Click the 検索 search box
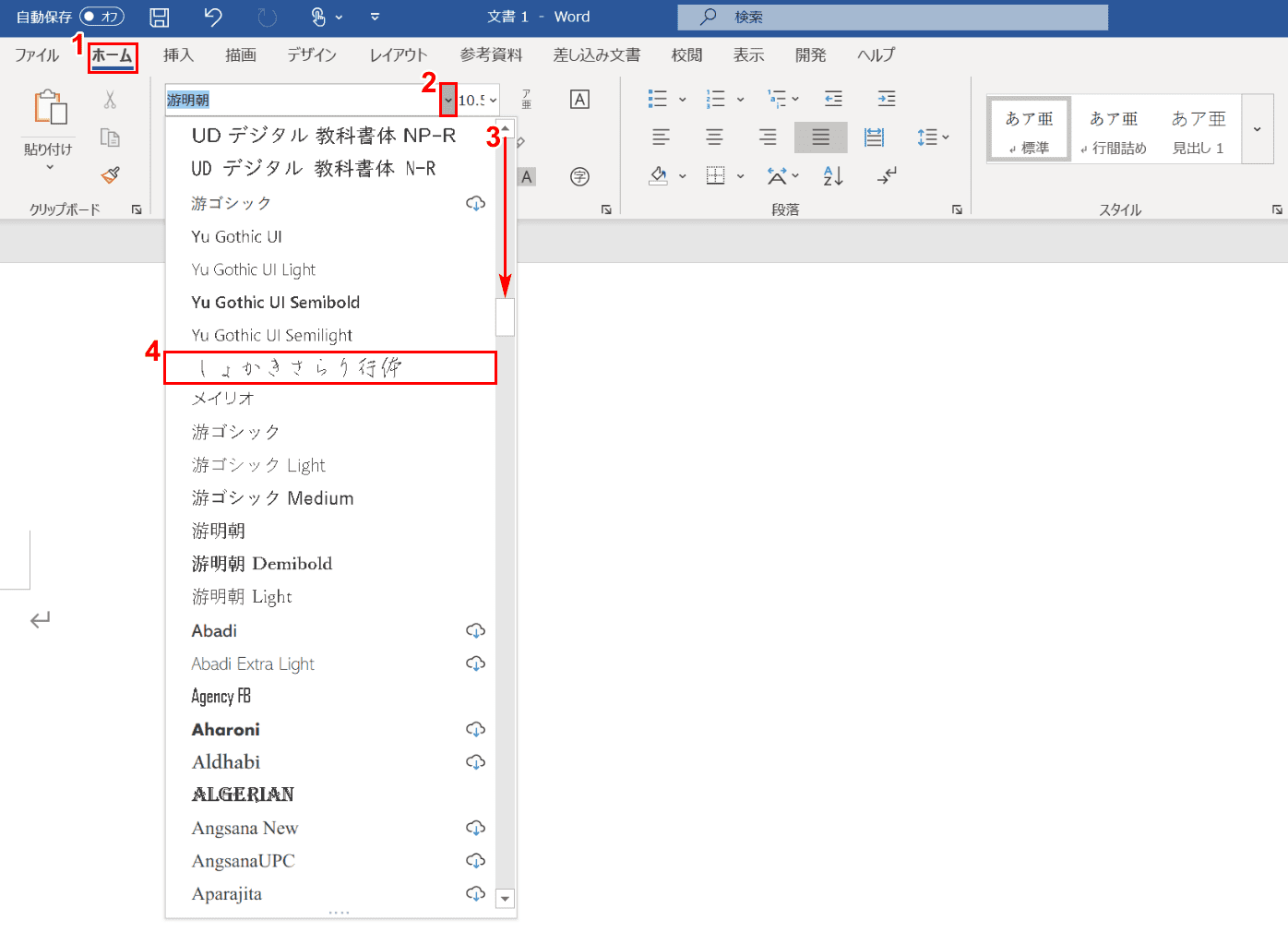This screenshot has width=1288, height=932. tap(892, 17)
